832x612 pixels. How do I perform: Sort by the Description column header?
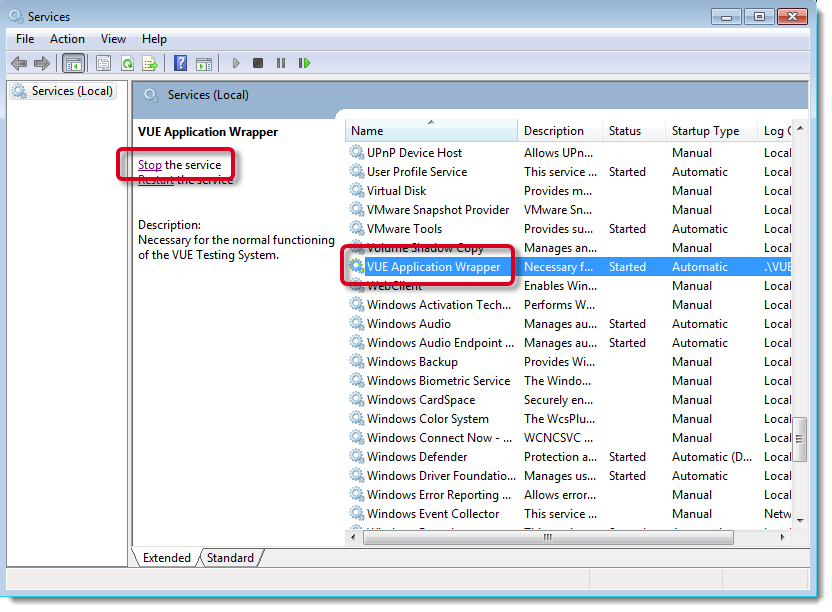560,131
